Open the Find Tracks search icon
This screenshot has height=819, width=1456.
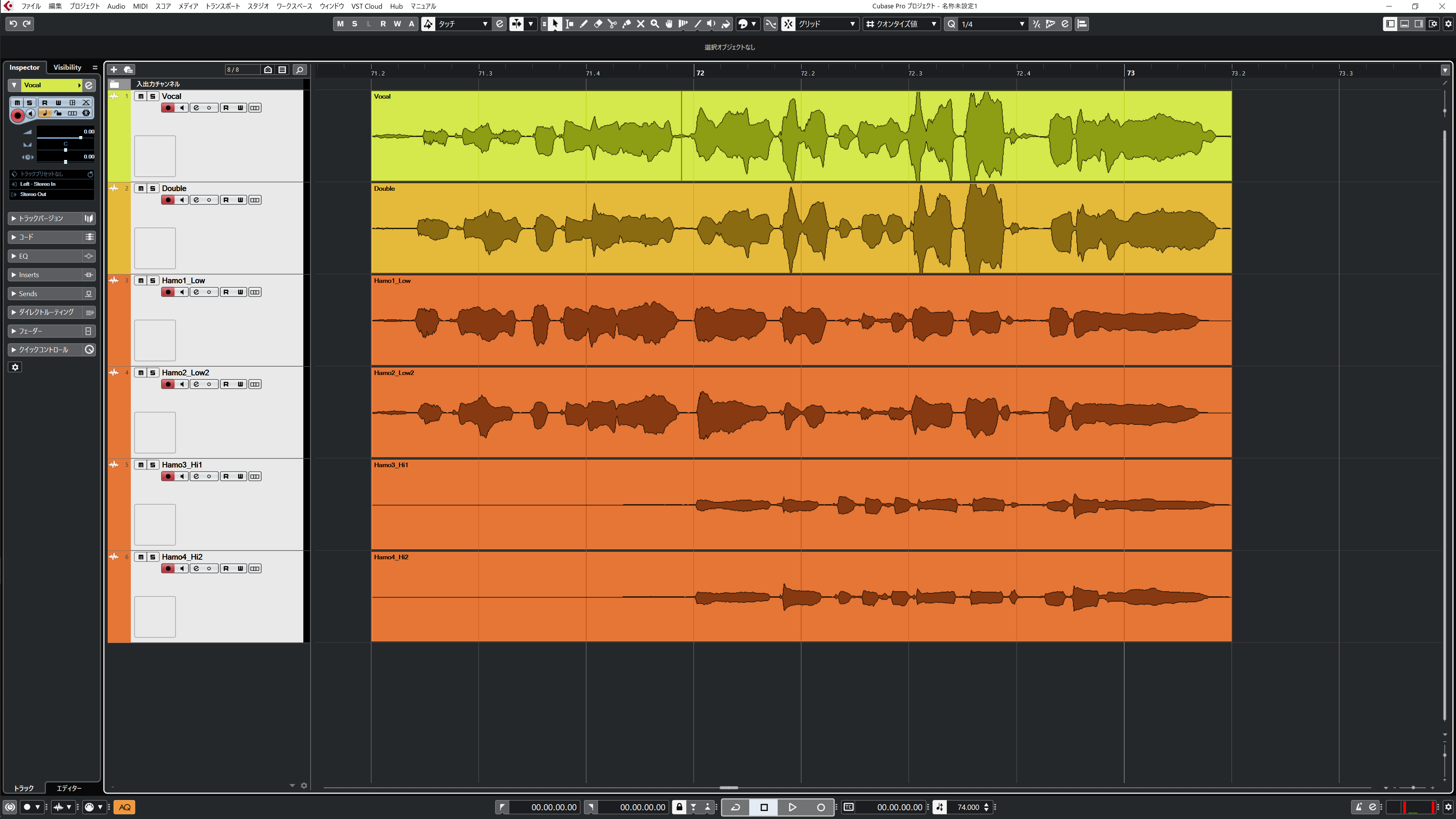tap(300, 69)
